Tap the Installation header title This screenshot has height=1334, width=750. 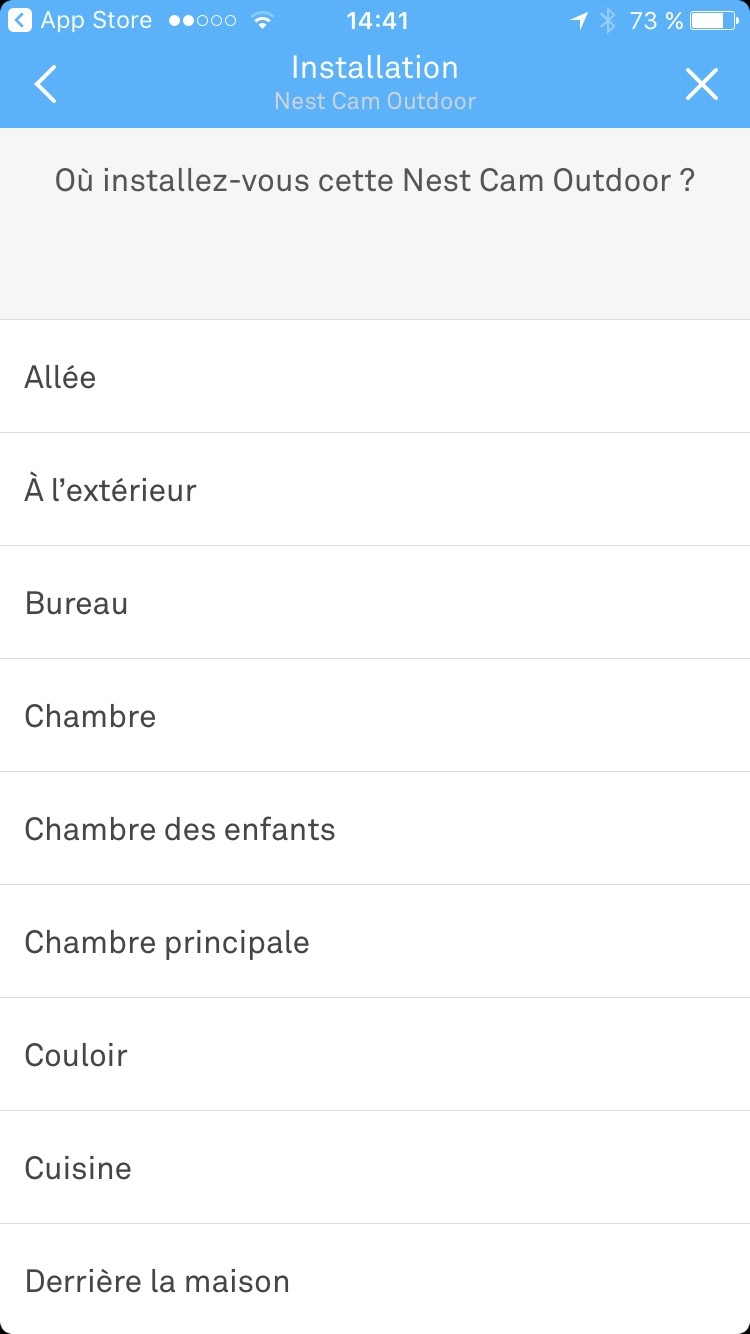(x=375, y=68)
